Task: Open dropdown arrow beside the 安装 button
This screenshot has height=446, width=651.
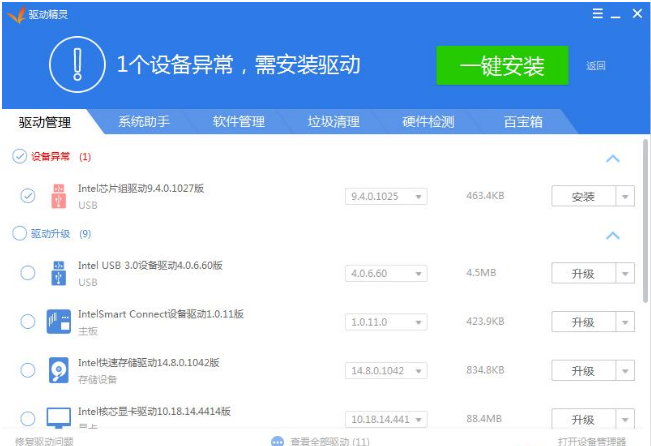Action: tap(626, 197)
